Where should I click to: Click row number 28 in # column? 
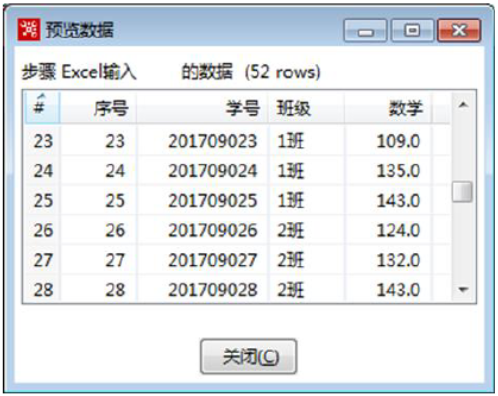[43, 289]
